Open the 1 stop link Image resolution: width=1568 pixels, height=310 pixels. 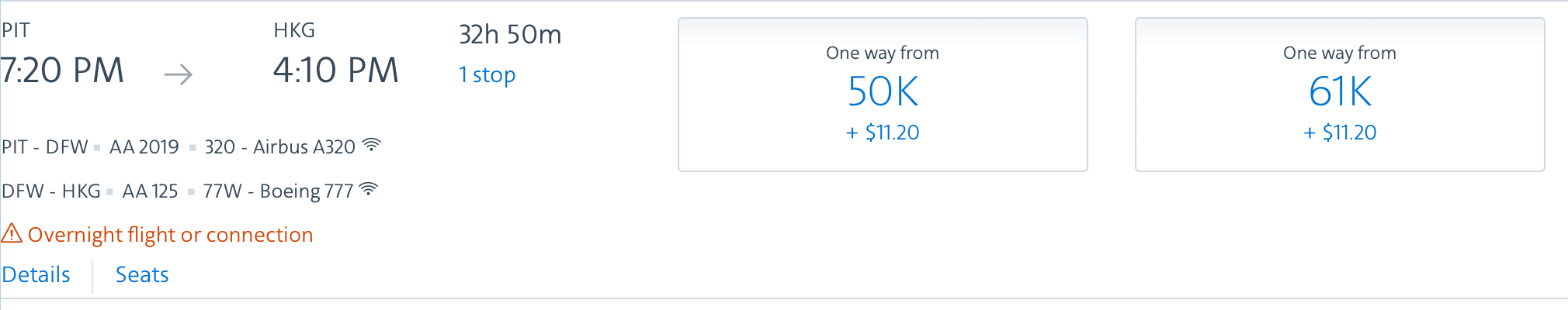point(487,75)
